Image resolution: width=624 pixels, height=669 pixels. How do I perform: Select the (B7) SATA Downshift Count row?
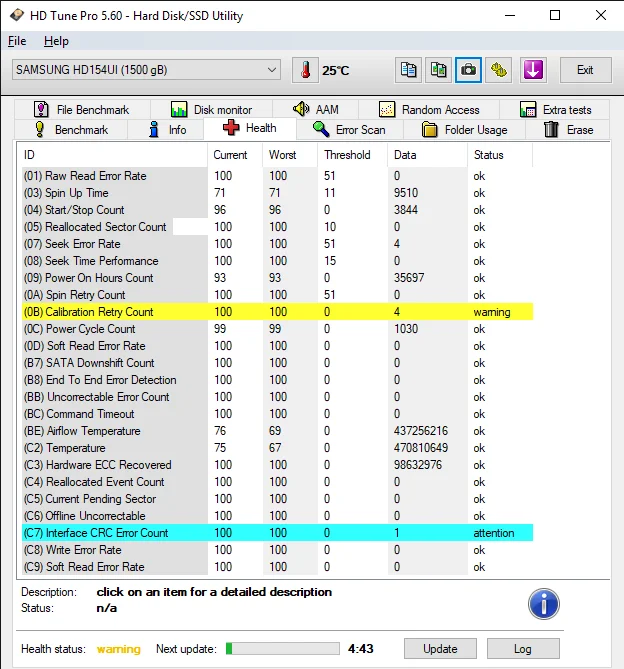[x=277, y=363]
